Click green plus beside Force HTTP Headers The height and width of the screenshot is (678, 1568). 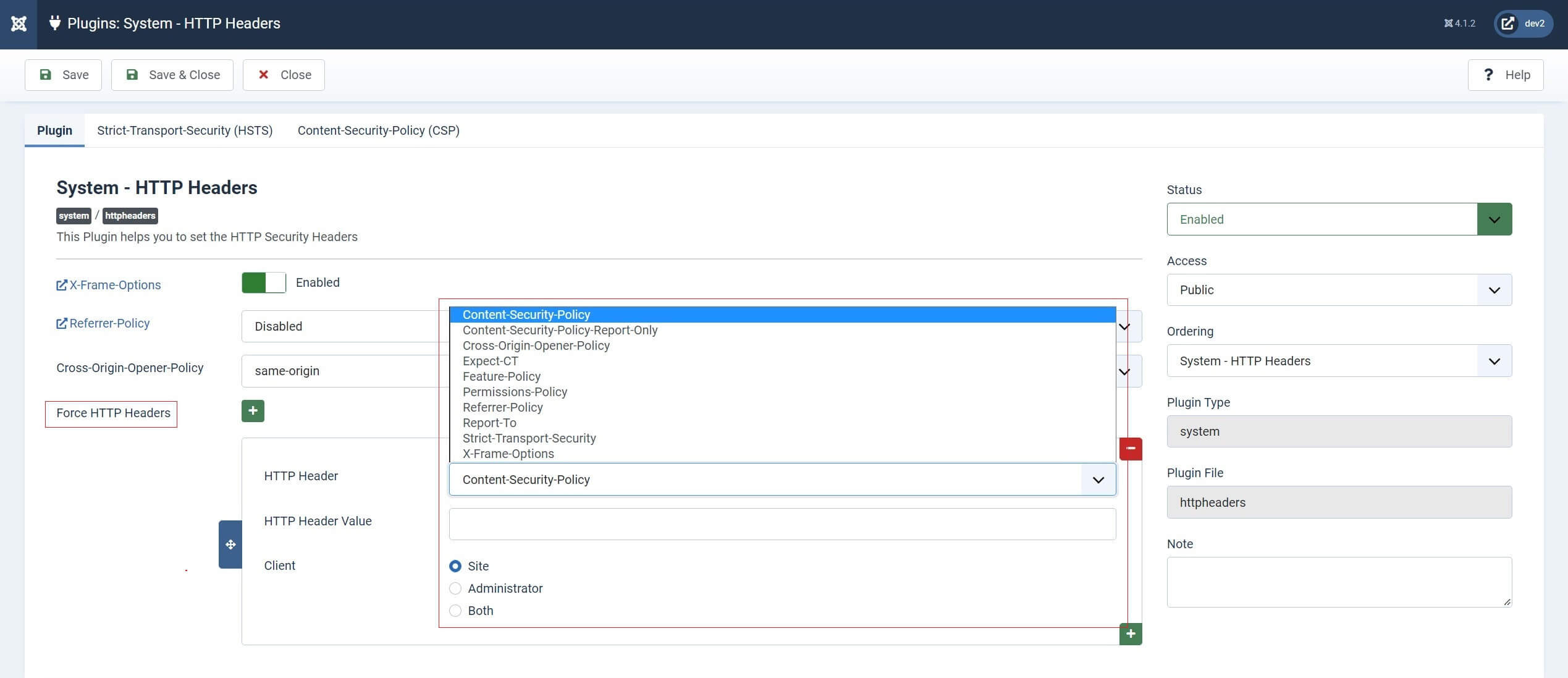pos(253,411)
